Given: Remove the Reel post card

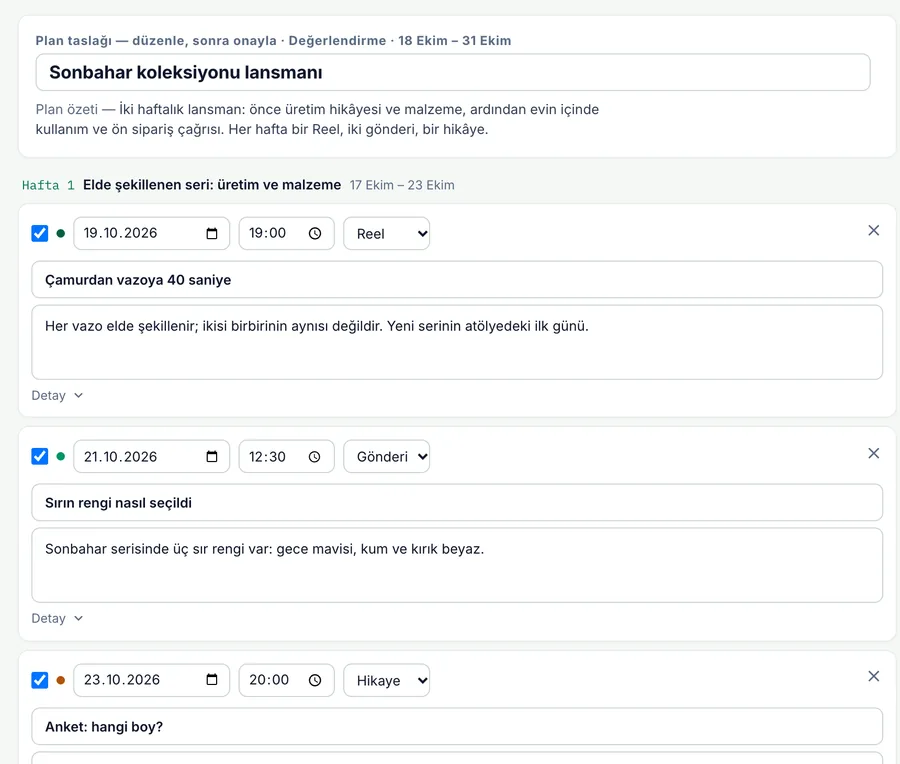Looking at the screenshot, I should (874, 230).
